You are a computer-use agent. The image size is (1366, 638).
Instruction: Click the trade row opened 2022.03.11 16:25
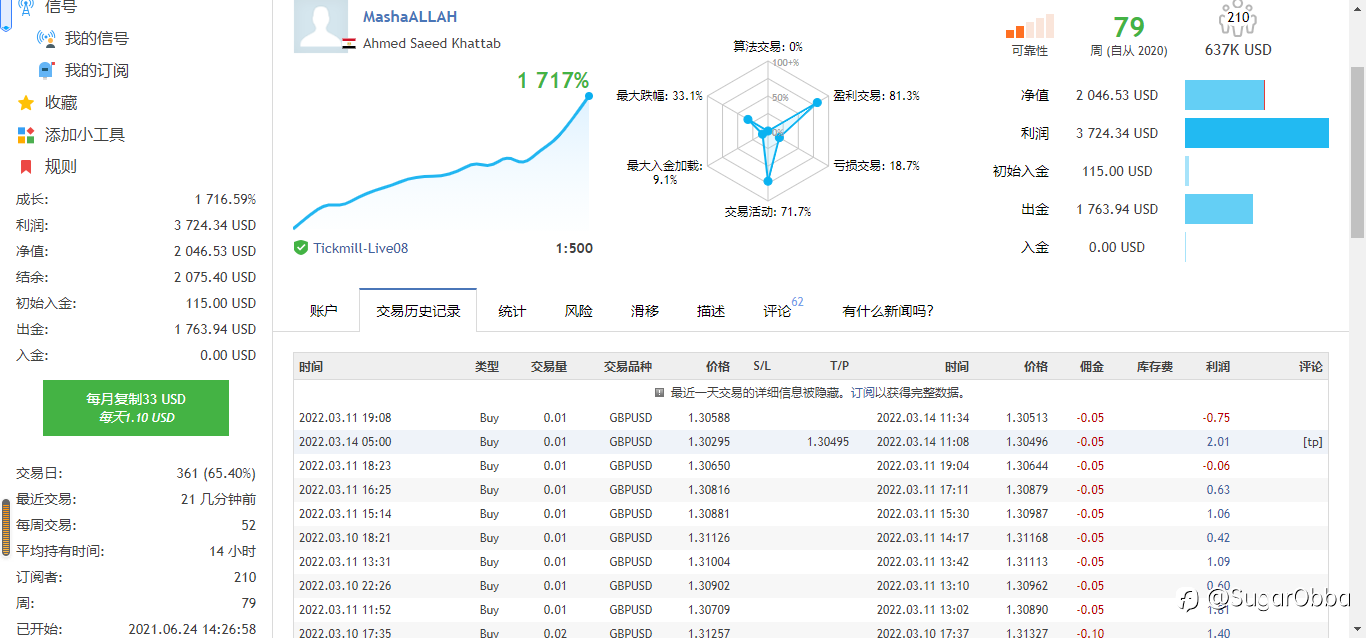811,490
